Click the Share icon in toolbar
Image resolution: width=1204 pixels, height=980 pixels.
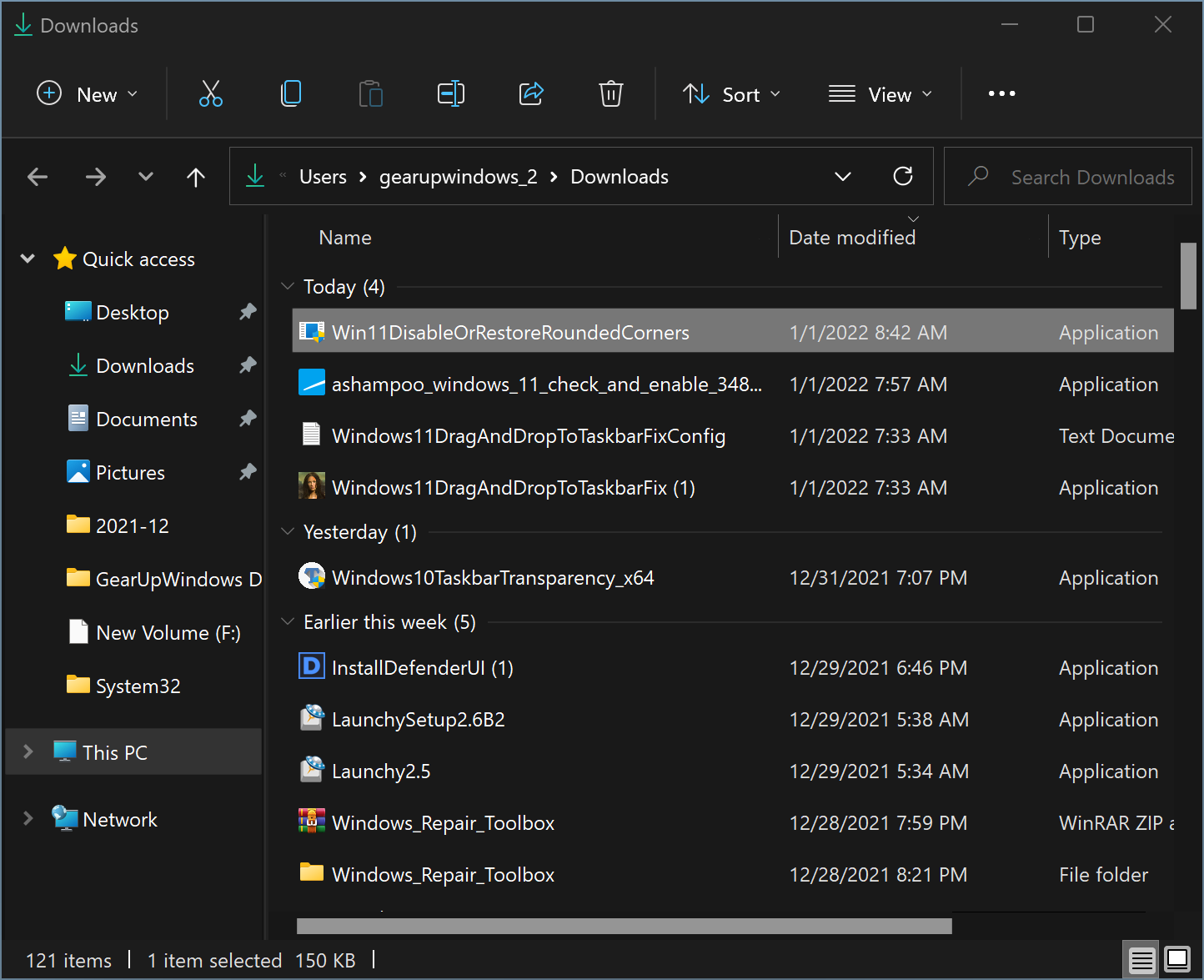click(531, 93)
